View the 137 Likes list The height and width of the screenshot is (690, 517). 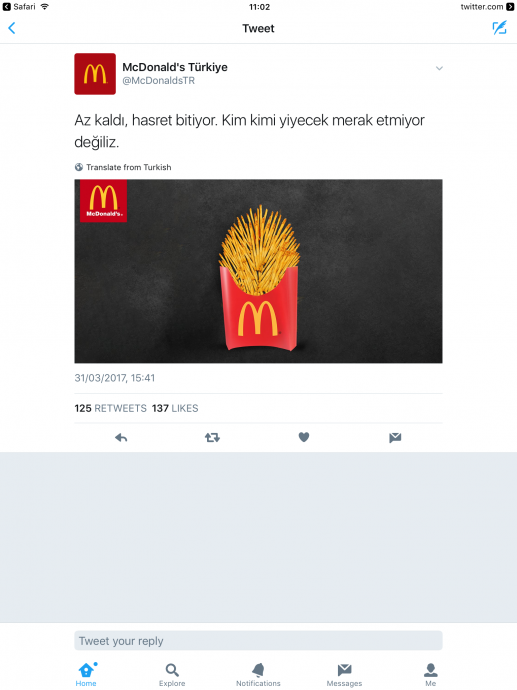[x=175, y=408]
